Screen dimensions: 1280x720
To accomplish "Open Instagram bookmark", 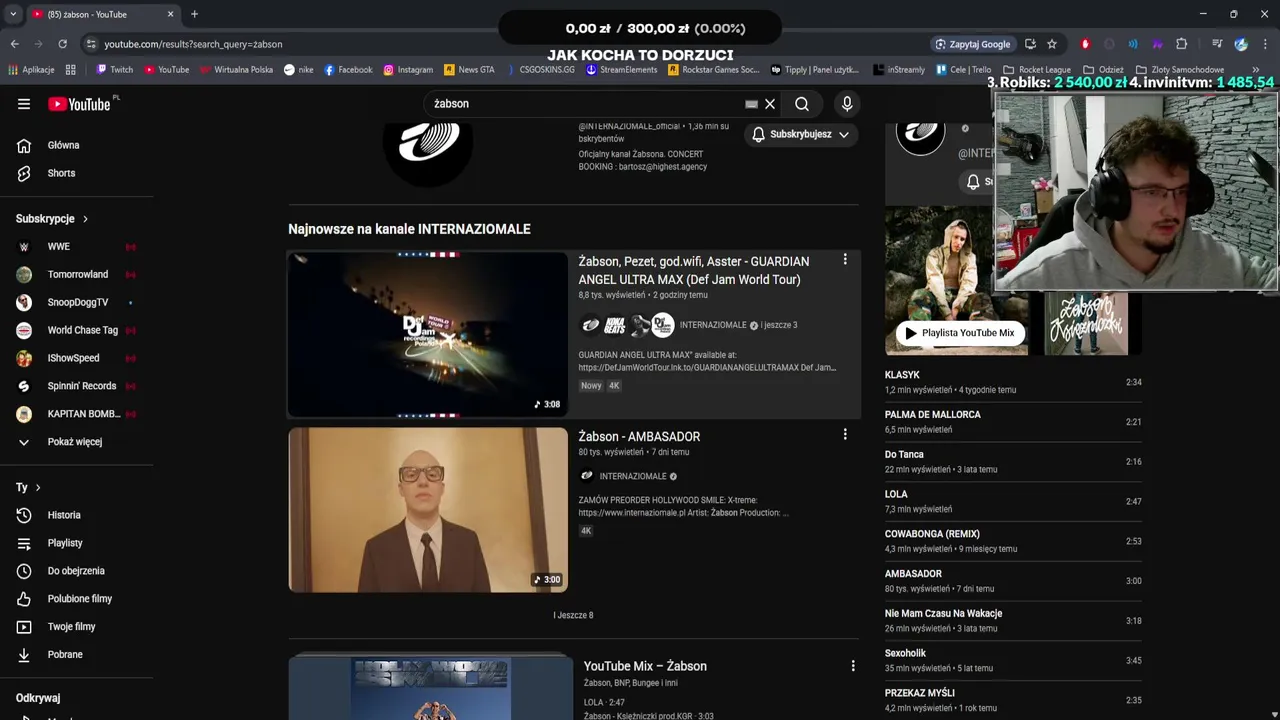I will (x=408, y=70).
